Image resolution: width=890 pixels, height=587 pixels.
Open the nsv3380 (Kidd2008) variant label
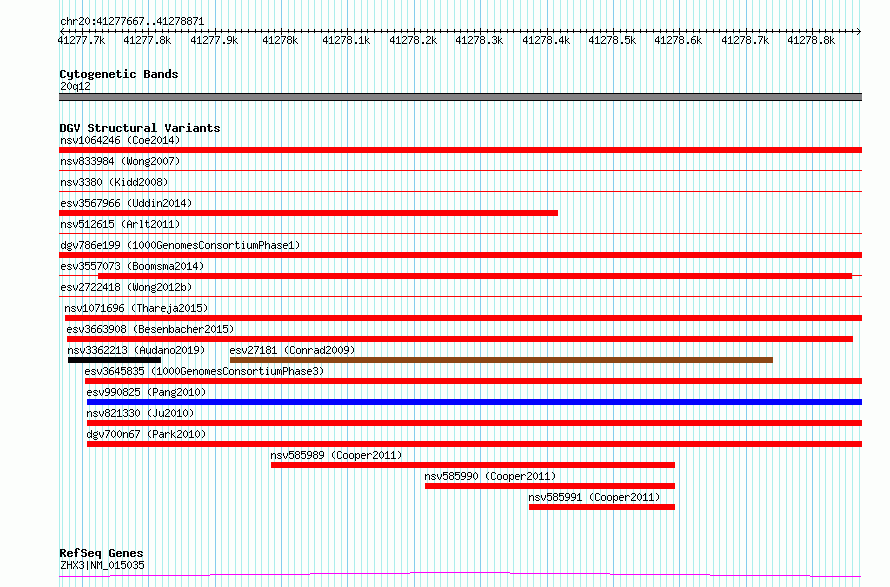click(x=114, y=182)
